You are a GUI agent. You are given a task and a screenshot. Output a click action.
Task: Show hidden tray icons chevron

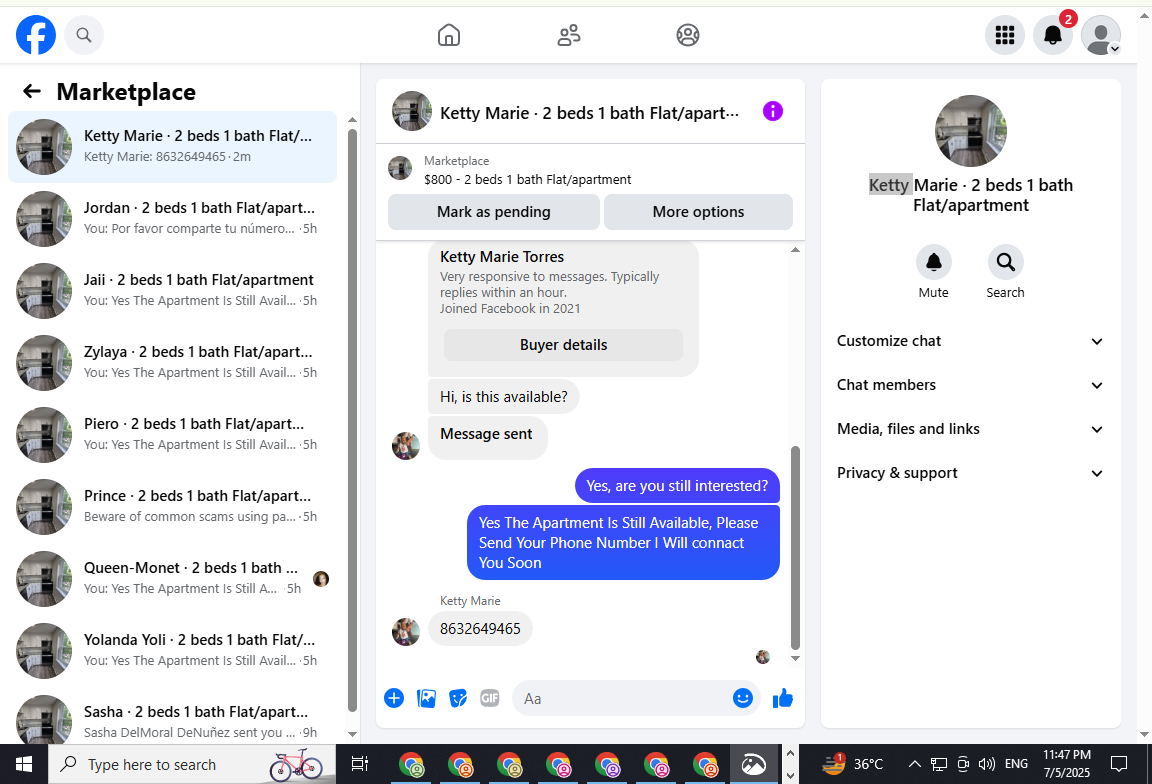(915, 764)
